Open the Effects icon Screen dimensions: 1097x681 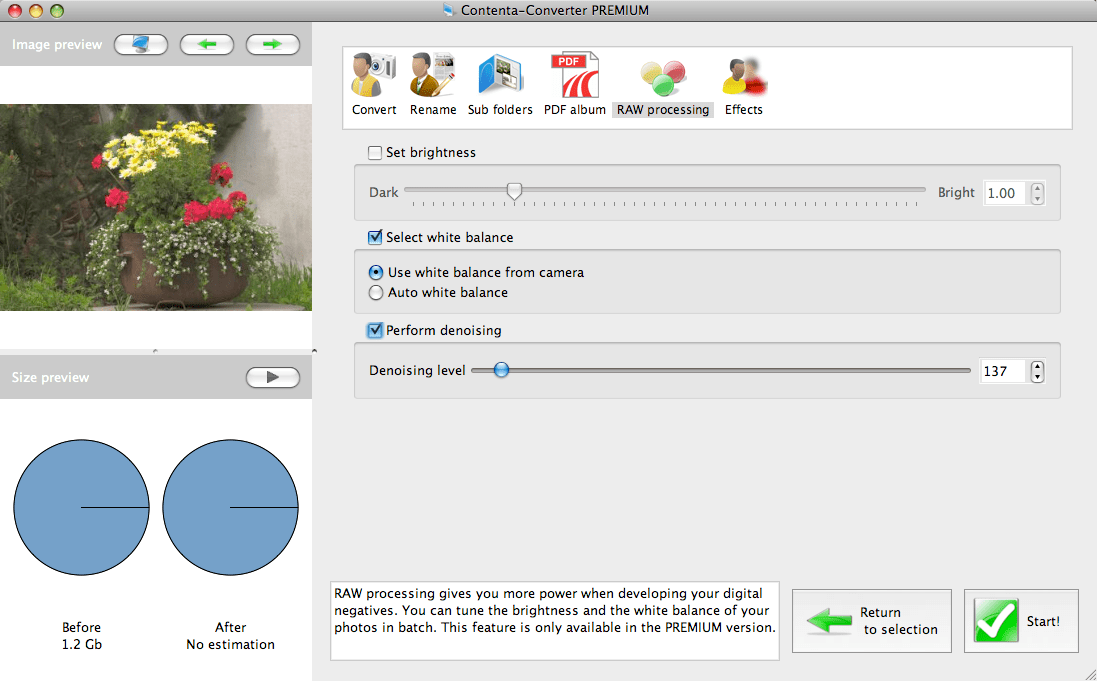pyautogui.click(x=744, y=77)
